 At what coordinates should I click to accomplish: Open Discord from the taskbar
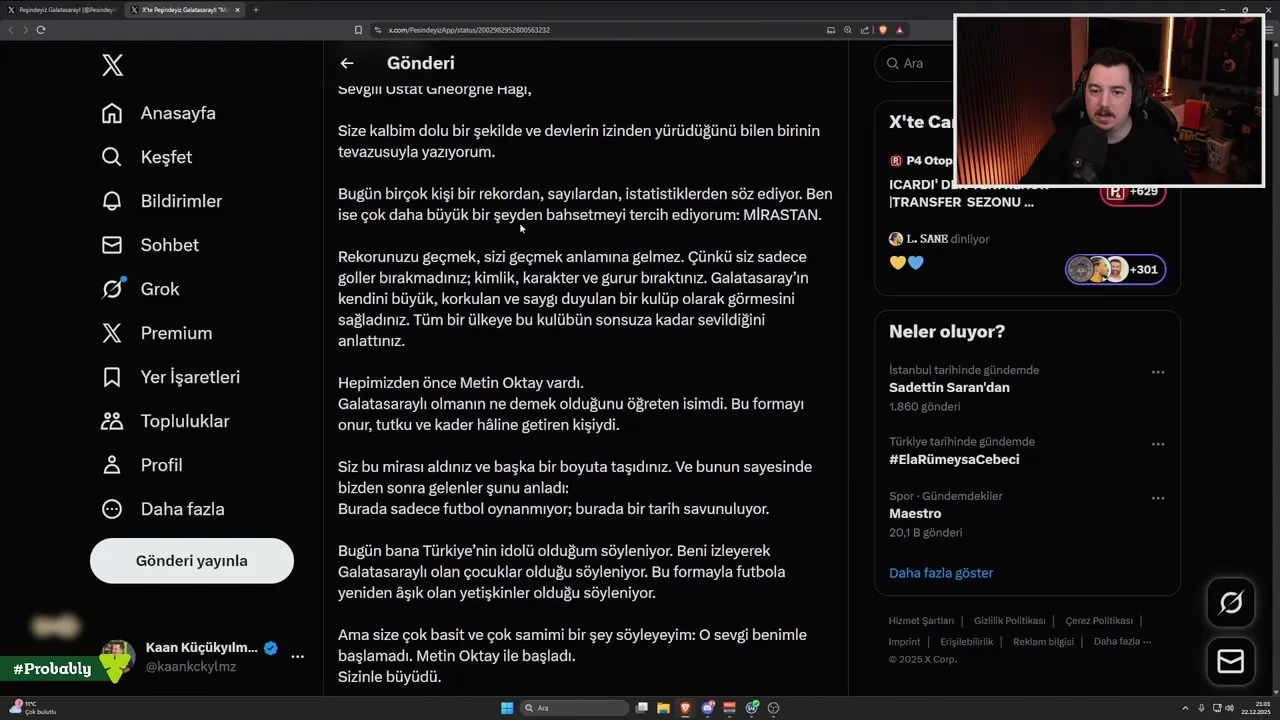coord(708,708)
